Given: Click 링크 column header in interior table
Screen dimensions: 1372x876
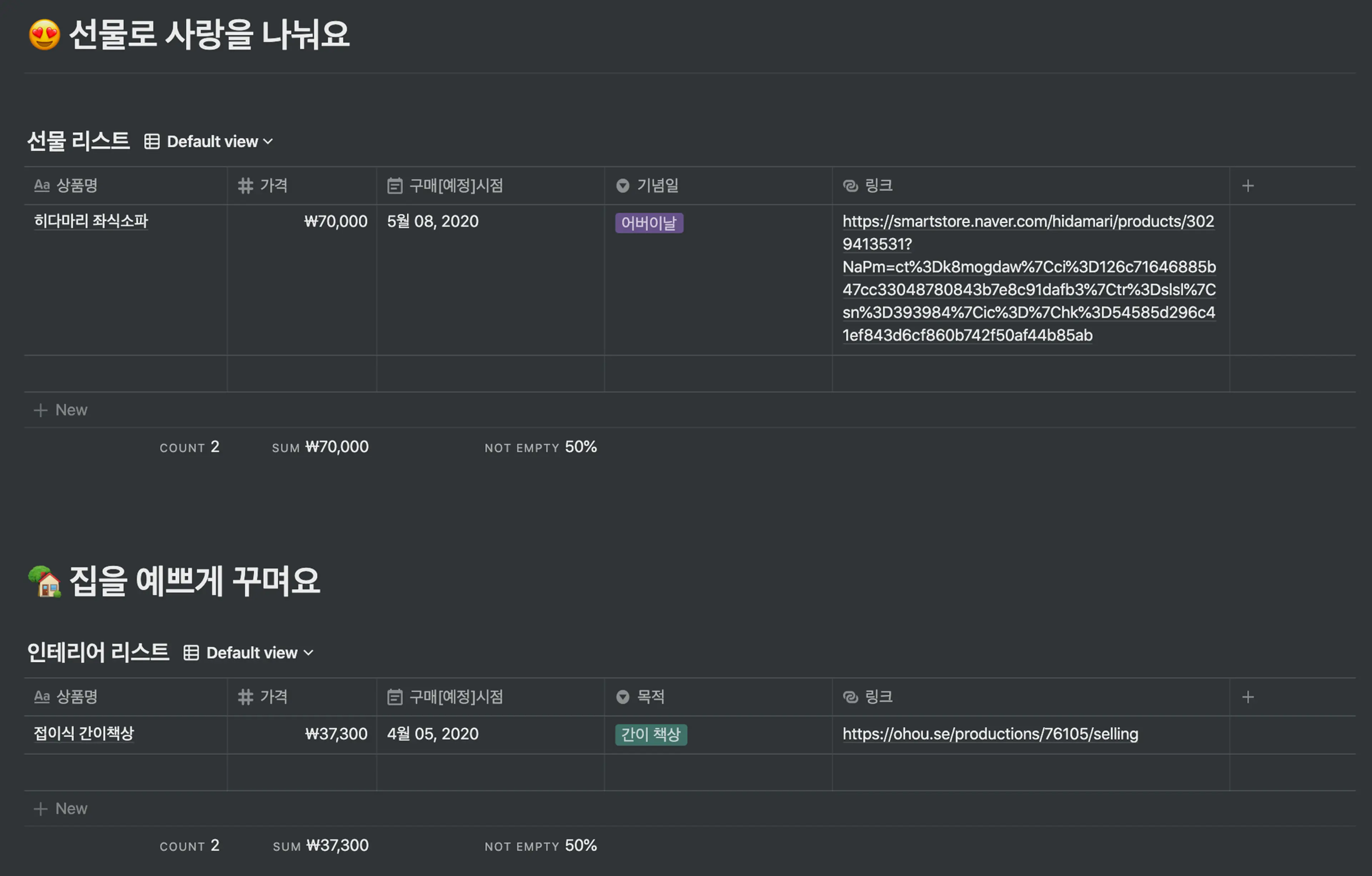Looking at the screenshot, I should [1031, 697].
